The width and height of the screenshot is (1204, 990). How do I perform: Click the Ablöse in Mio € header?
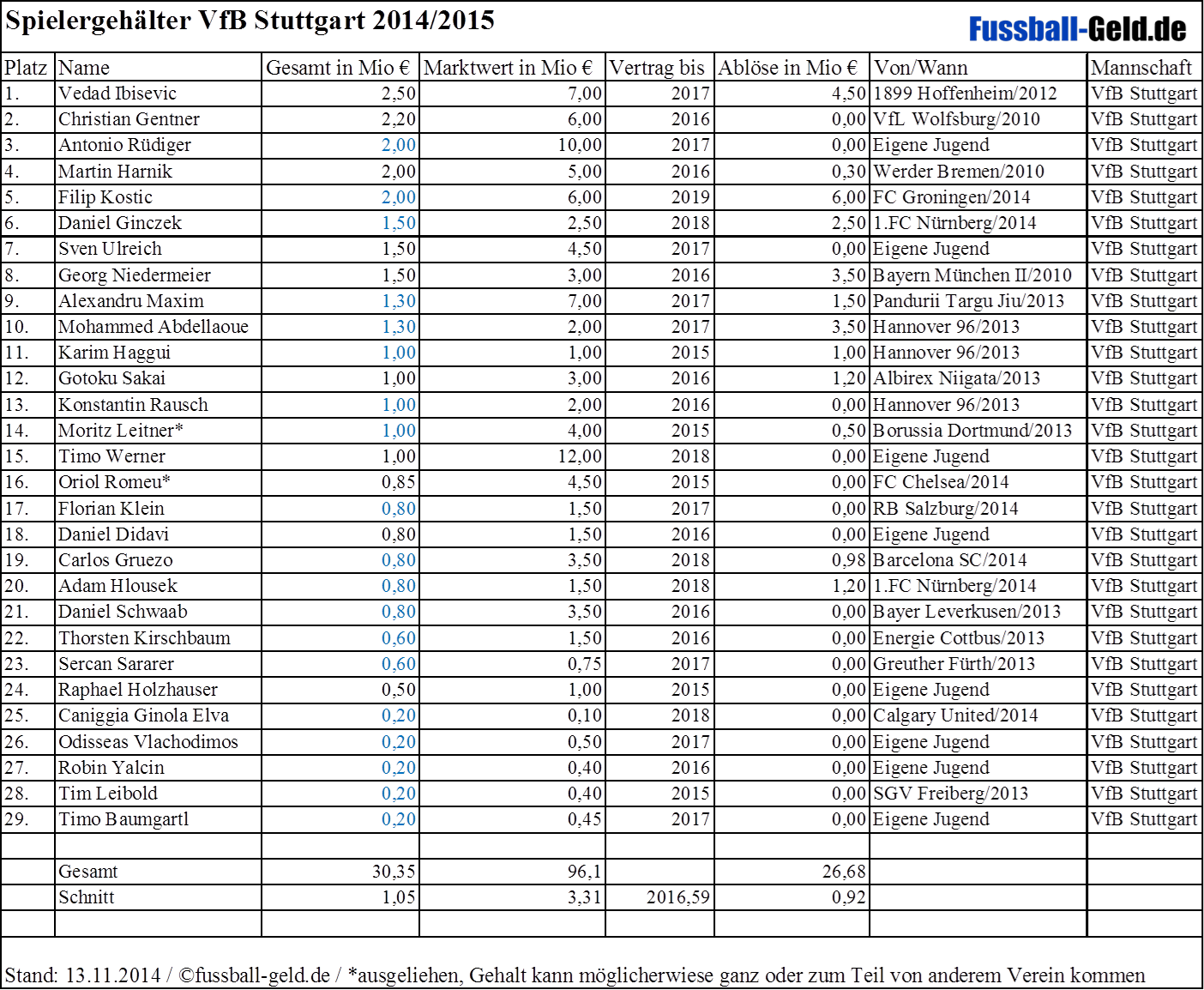(789, 68)
